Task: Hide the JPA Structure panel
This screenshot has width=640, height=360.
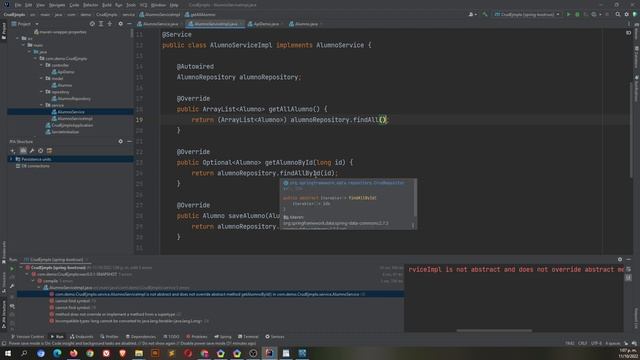Action: pos(129,141)
